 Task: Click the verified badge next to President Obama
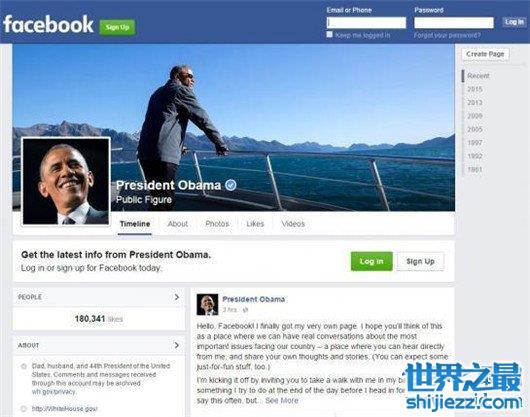click(x=231, y=185)
